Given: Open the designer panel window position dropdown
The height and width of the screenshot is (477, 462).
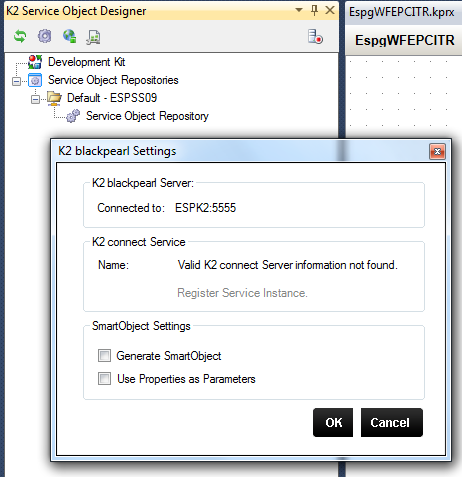Looking at the screenshot, I should tap(299, 10).
